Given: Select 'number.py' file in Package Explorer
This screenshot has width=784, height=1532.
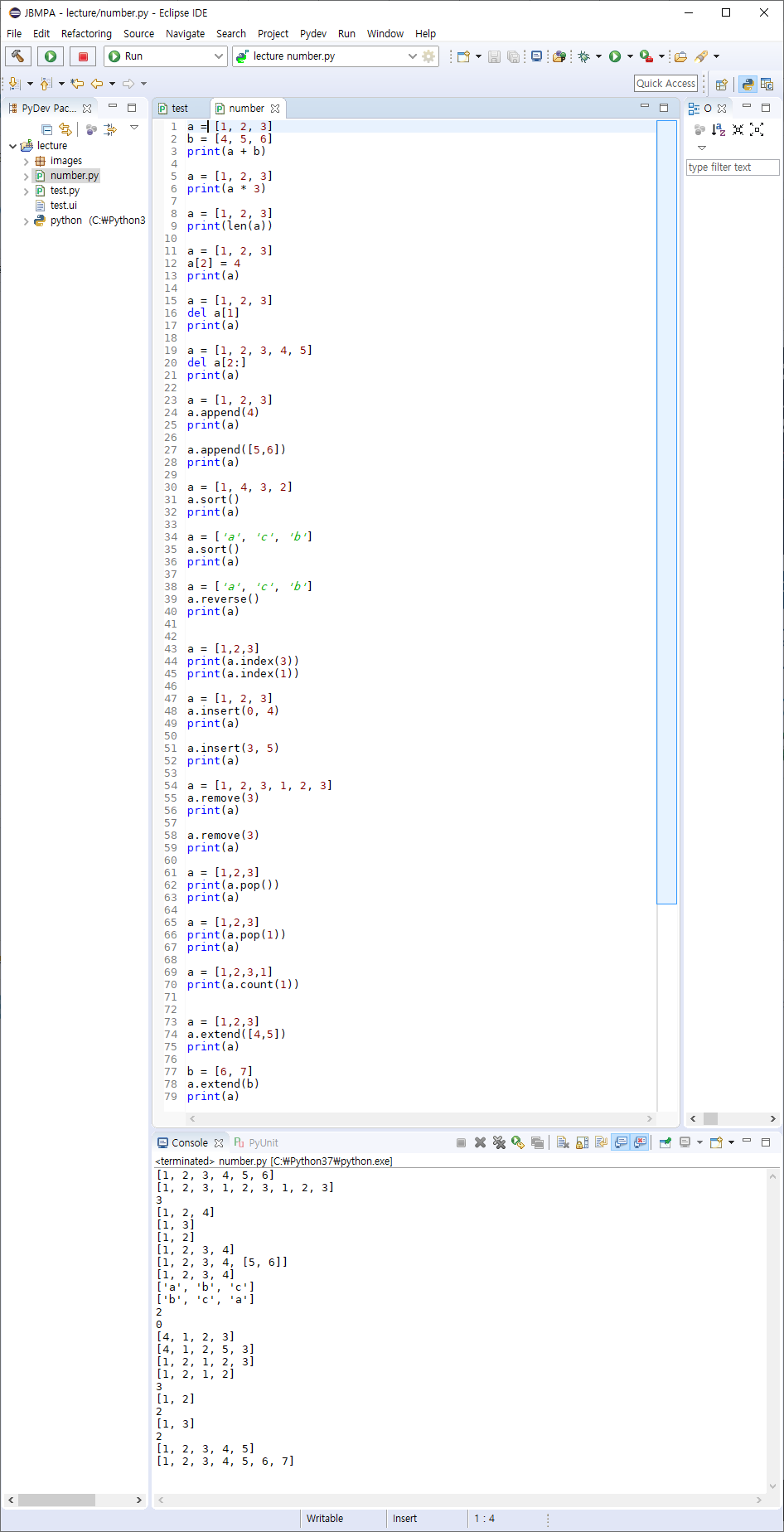Looking at the screenshot, I should tap(66, 176).
